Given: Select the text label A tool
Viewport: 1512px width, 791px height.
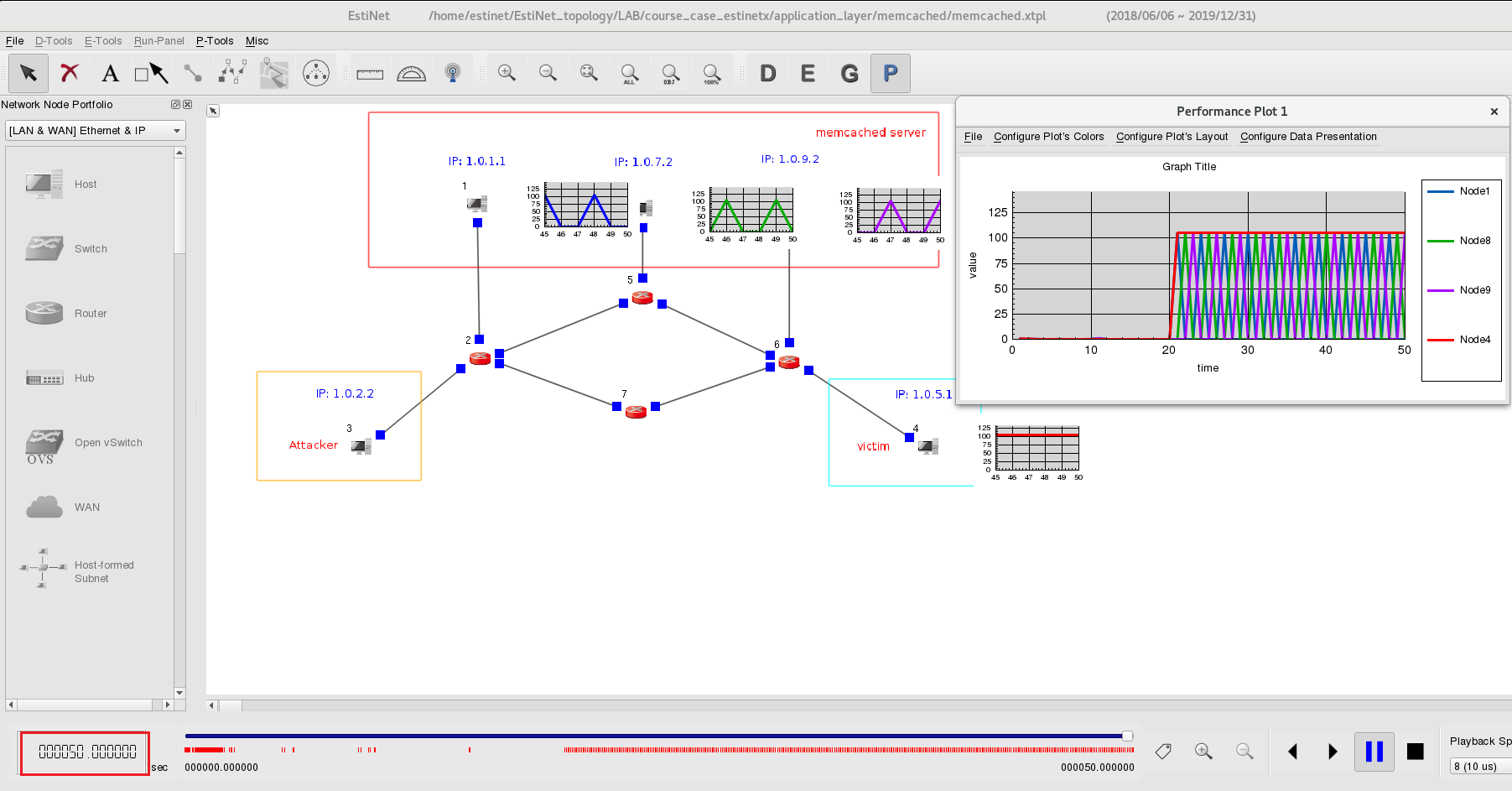Looking at the screenshot, I should pyautogui.click(x=110, y=73).
